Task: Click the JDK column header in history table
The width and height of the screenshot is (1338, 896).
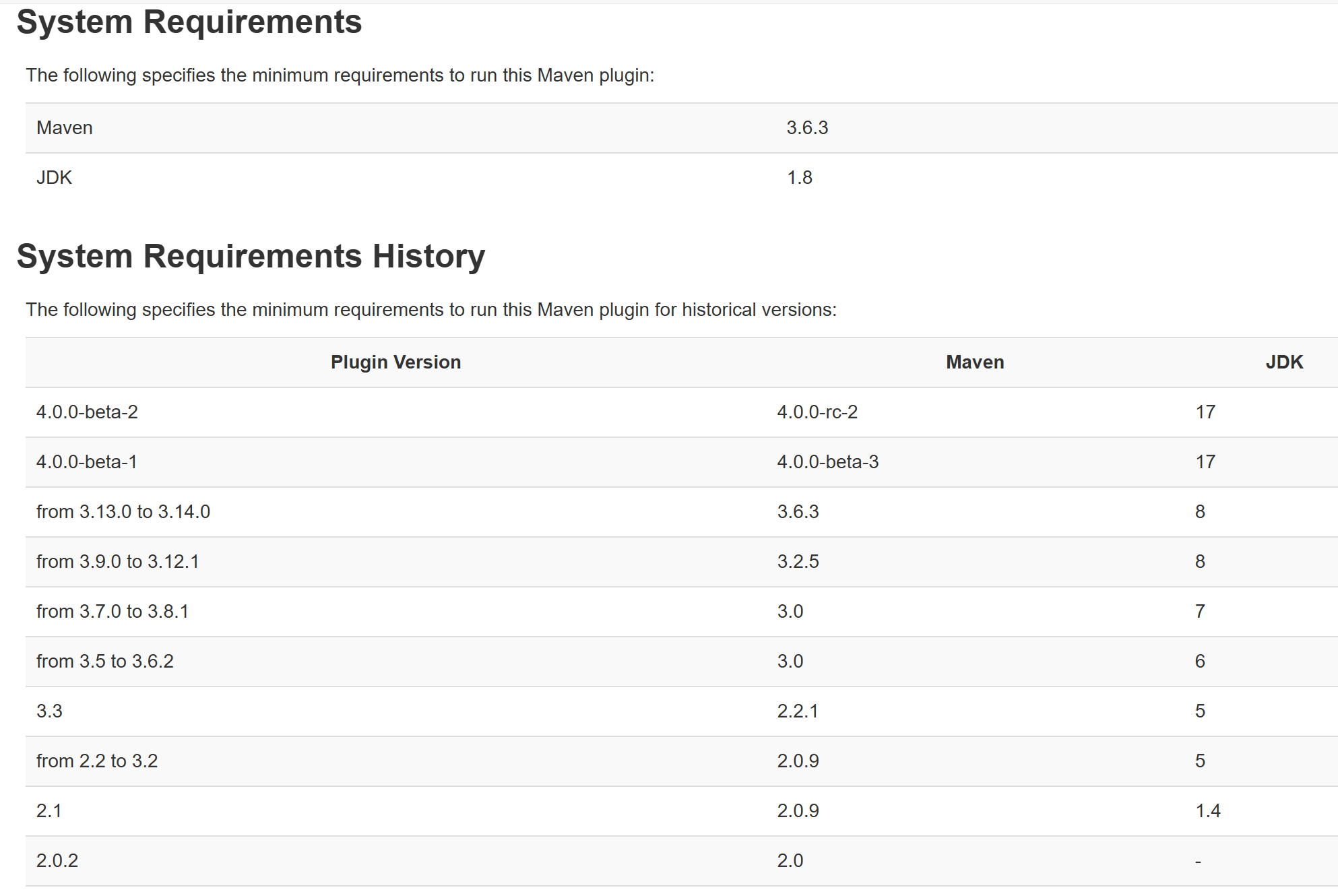Action: click(x=1283, y=362)
